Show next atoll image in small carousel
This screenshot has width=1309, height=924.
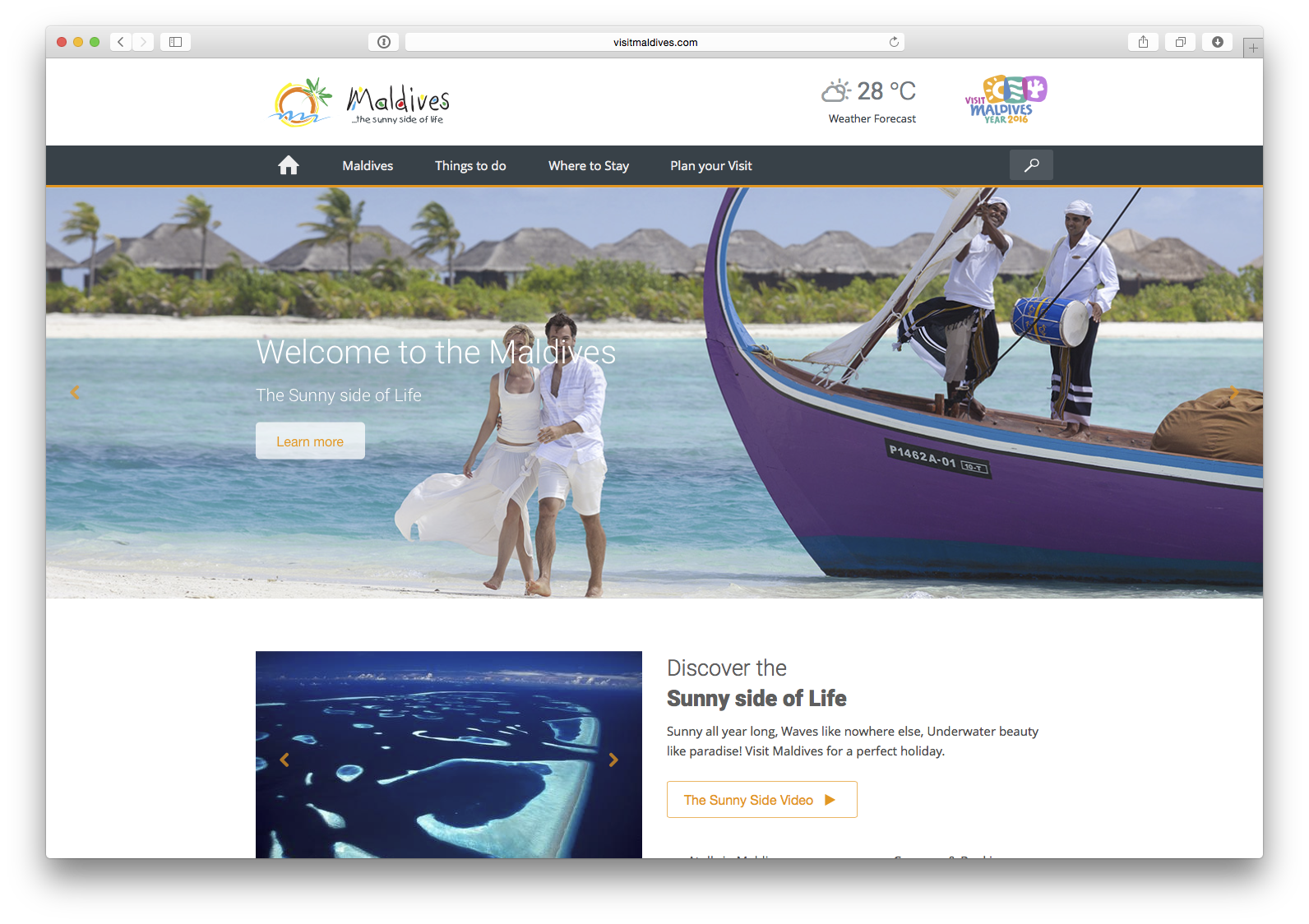613,760
